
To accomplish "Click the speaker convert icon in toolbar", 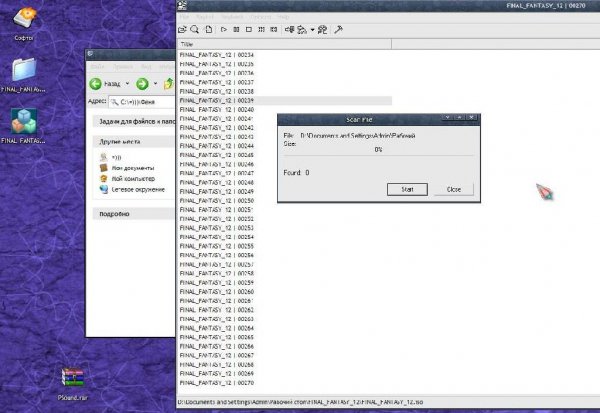I will click(290, 29).
